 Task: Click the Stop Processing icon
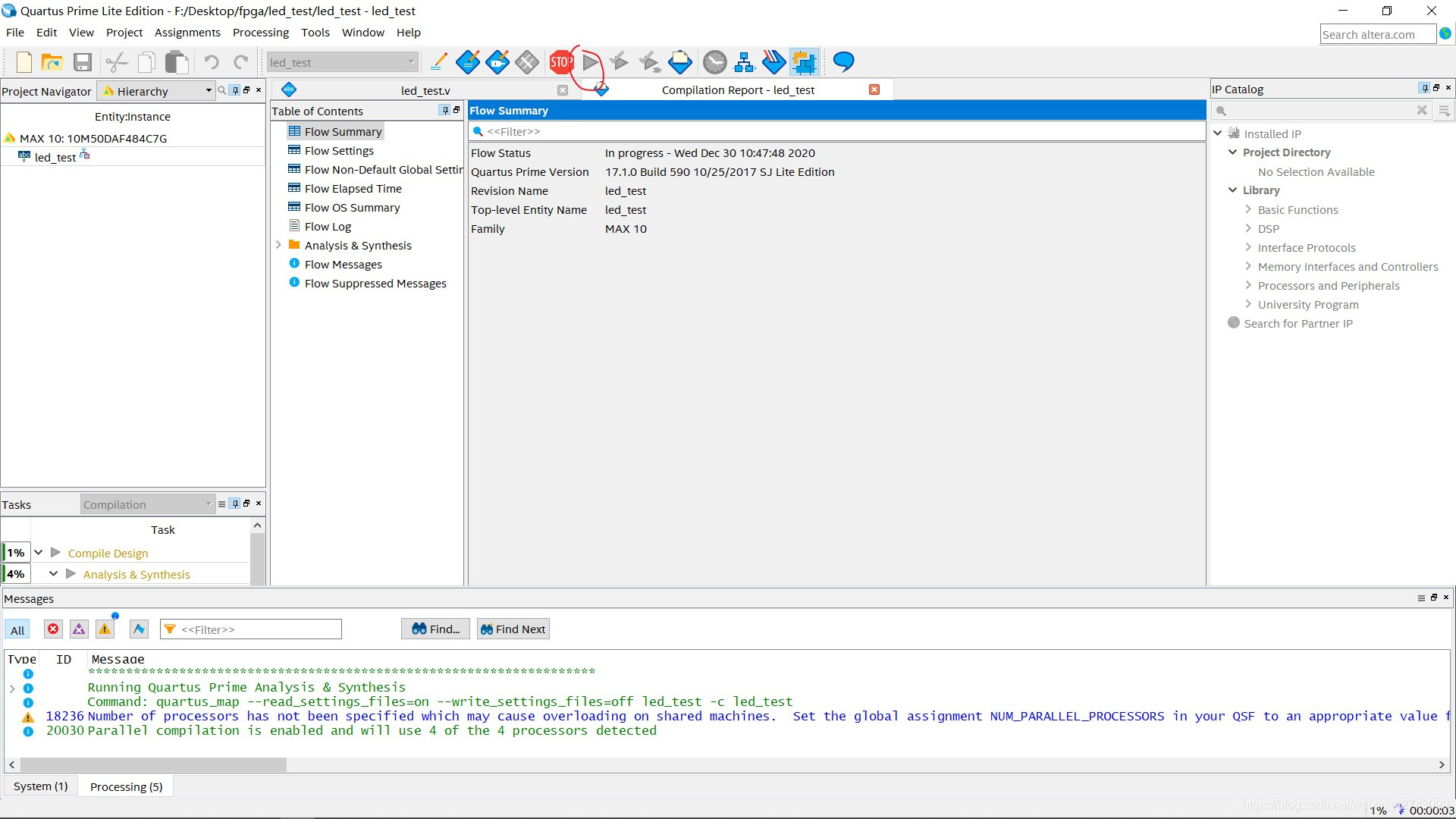560,62
